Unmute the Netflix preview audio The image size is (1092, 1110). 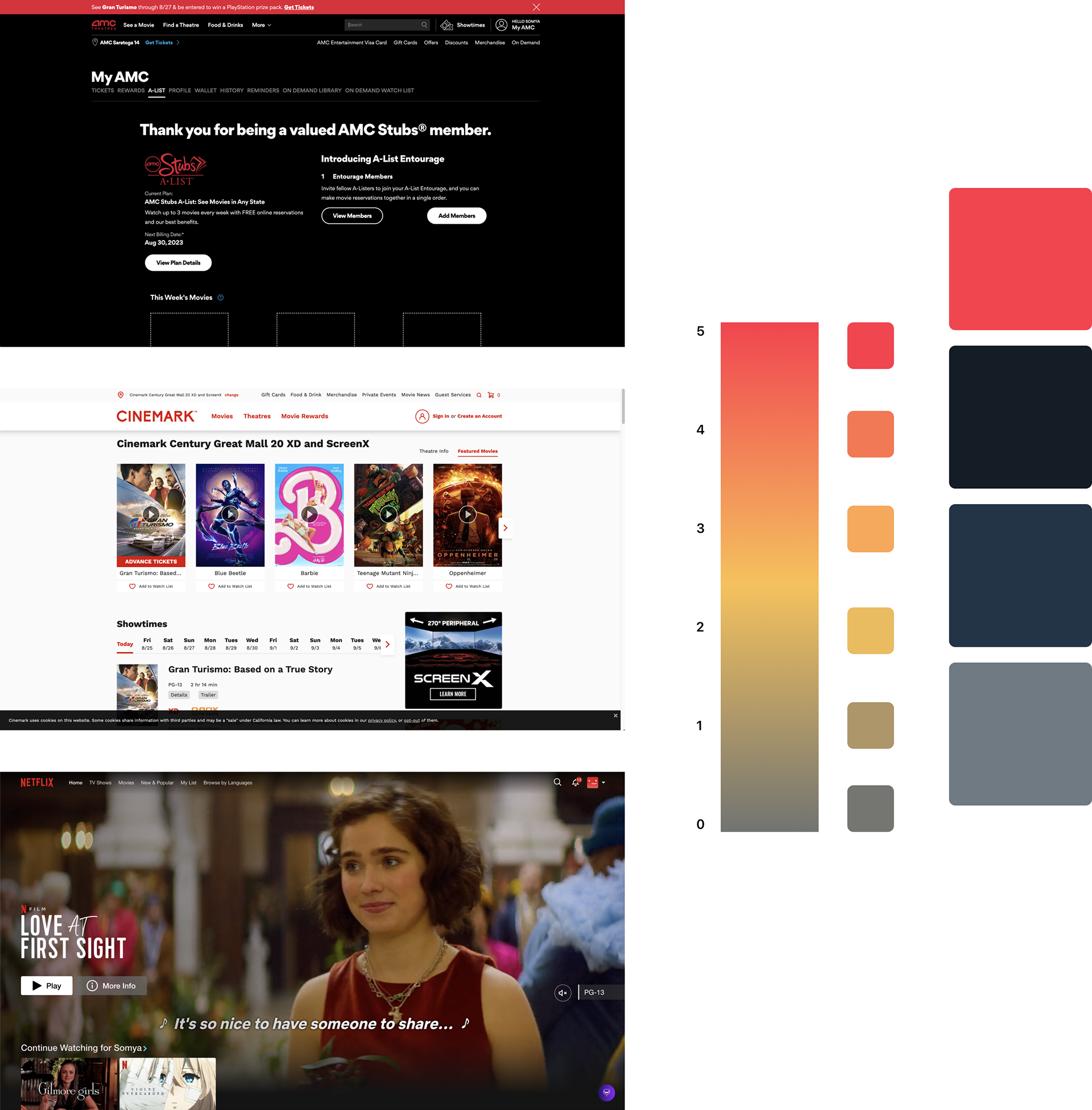point(562,993)
